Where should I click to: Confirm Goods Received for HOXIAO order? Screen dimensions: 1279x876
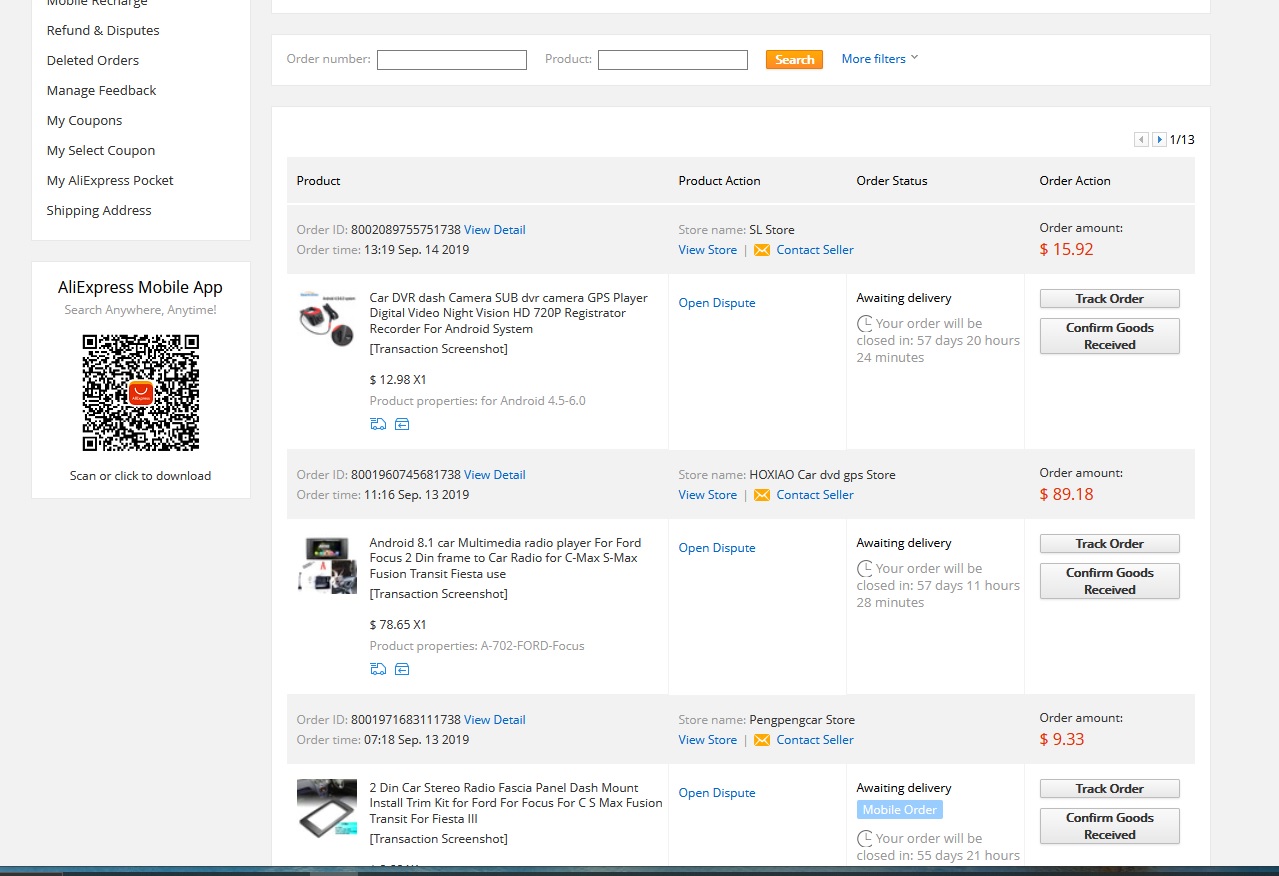pos(1110,581)
